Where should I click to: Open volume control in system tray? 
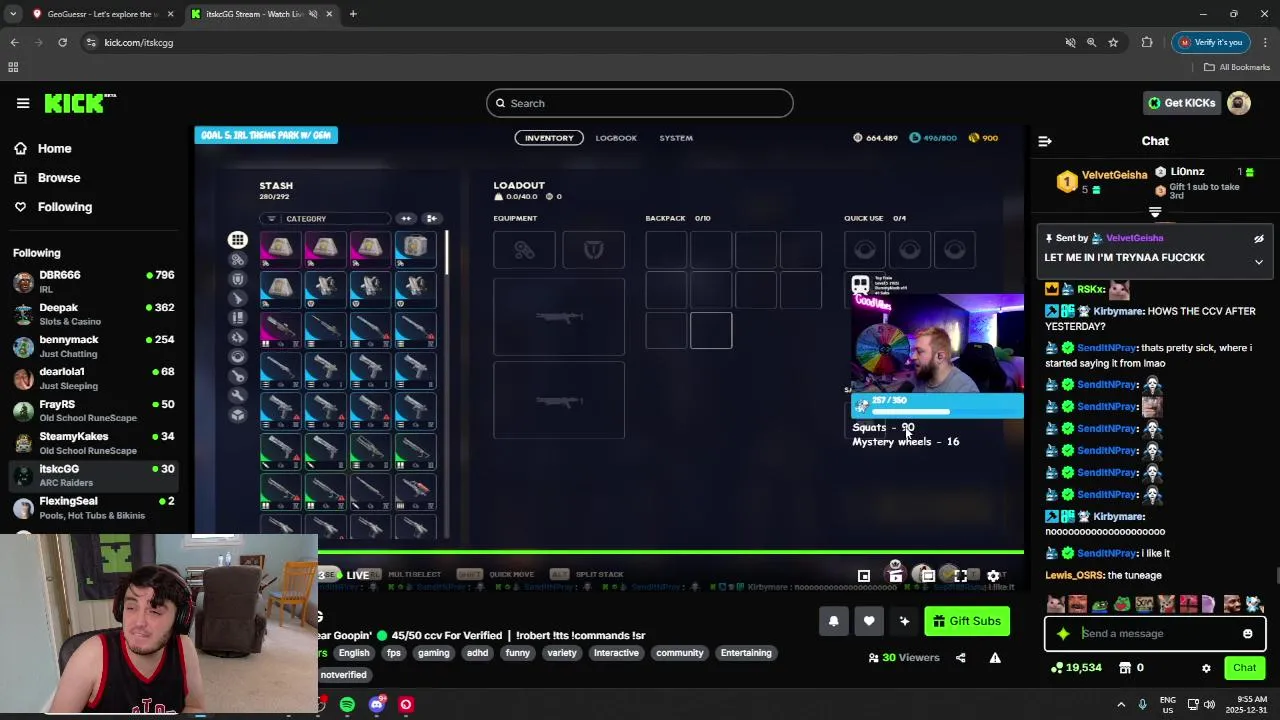point(1209,704)
